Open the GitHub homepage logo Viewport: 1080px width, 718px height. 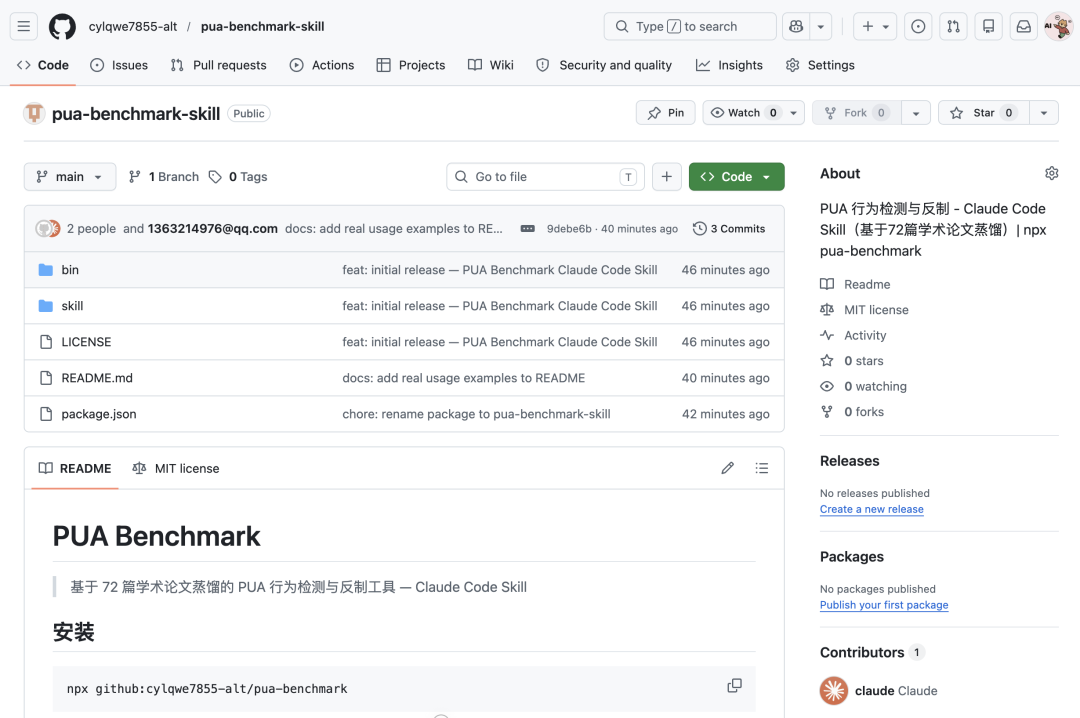(x=62, y=27)
